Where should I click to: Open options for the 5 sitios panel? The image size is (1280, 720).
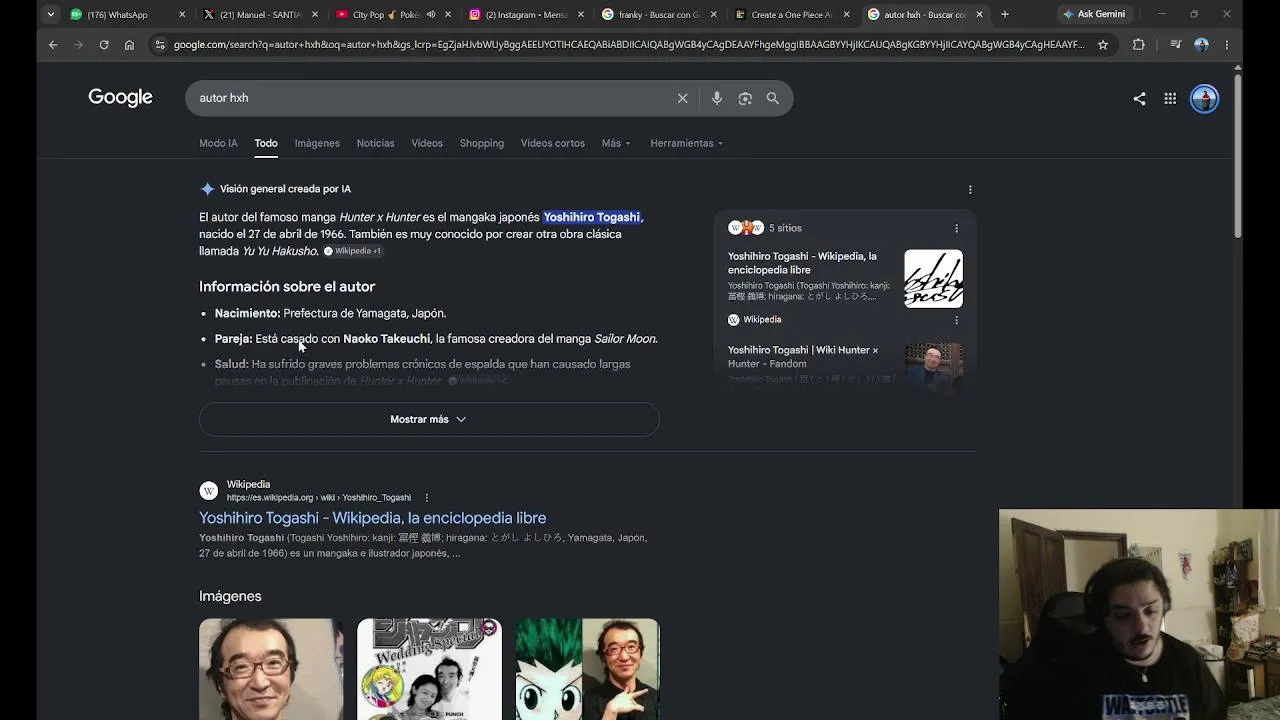coord(956,228)
